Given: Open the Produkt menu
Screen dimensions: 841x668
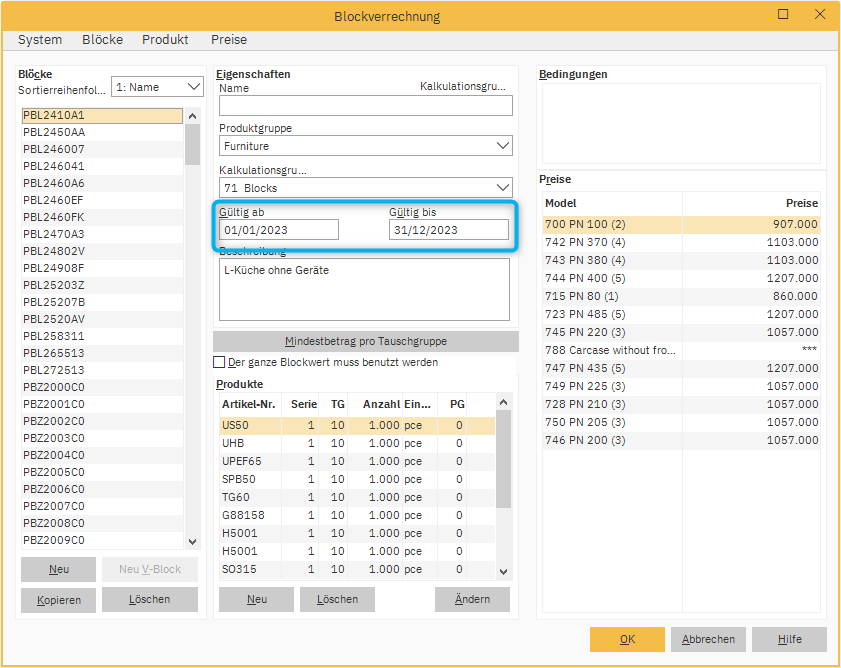Looking at the screenshot, I should tap(165, 40).
